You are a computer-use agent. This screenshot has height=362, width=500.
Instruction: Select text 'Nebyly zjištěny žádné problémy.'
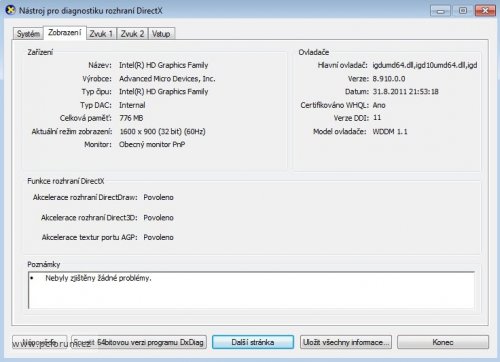point(98,278)
